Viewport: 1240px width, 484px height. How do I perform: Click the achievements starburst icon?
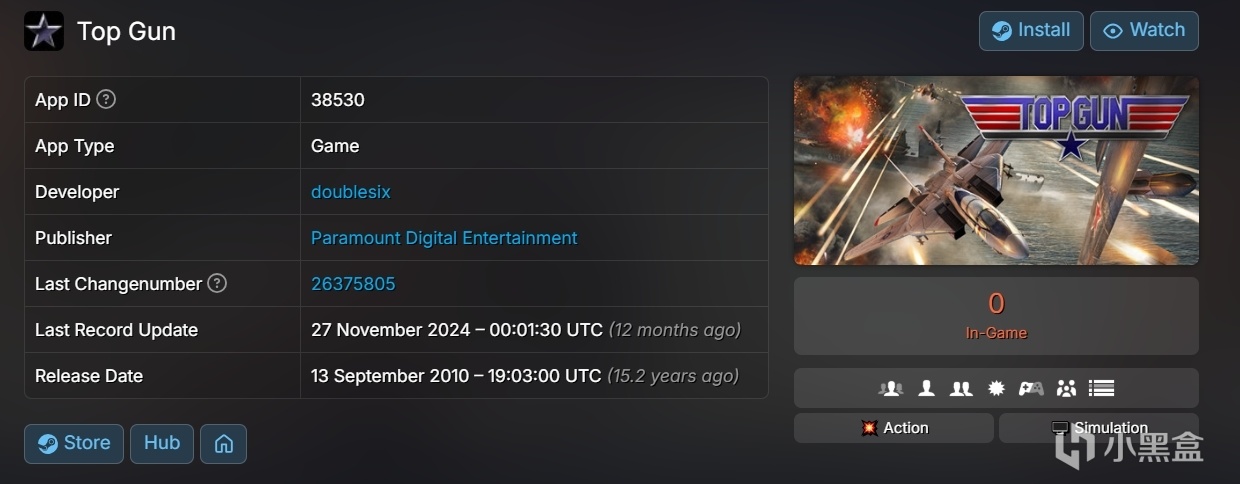(x=996, y=388)
